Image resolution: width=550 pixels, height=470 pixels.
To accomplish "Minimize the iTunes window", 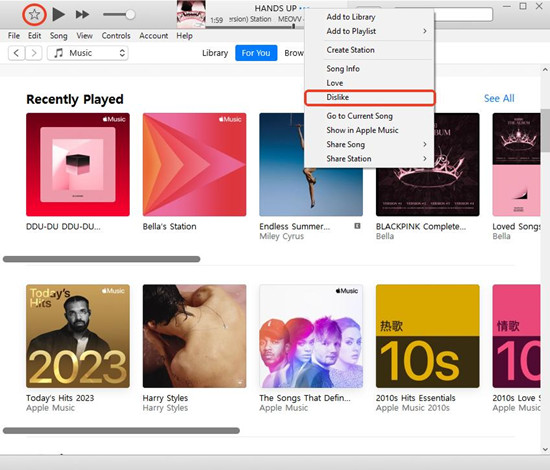I will 507,6.
